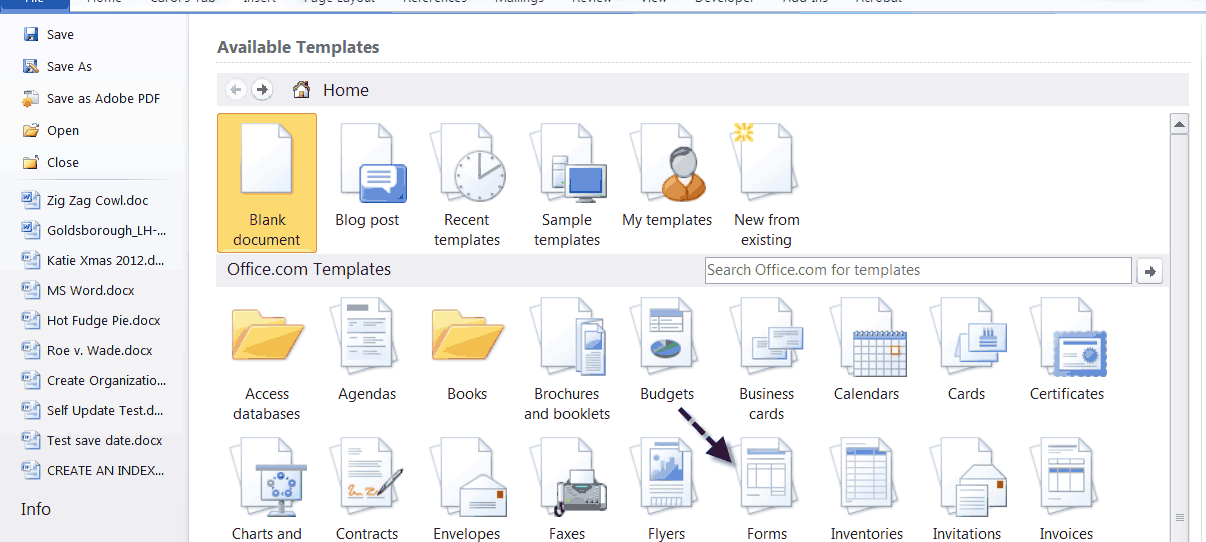Viewport: 1206px width, 542px height.
Task: Click the templates vertical scrollbar thumb
Action: [1179, 340]
